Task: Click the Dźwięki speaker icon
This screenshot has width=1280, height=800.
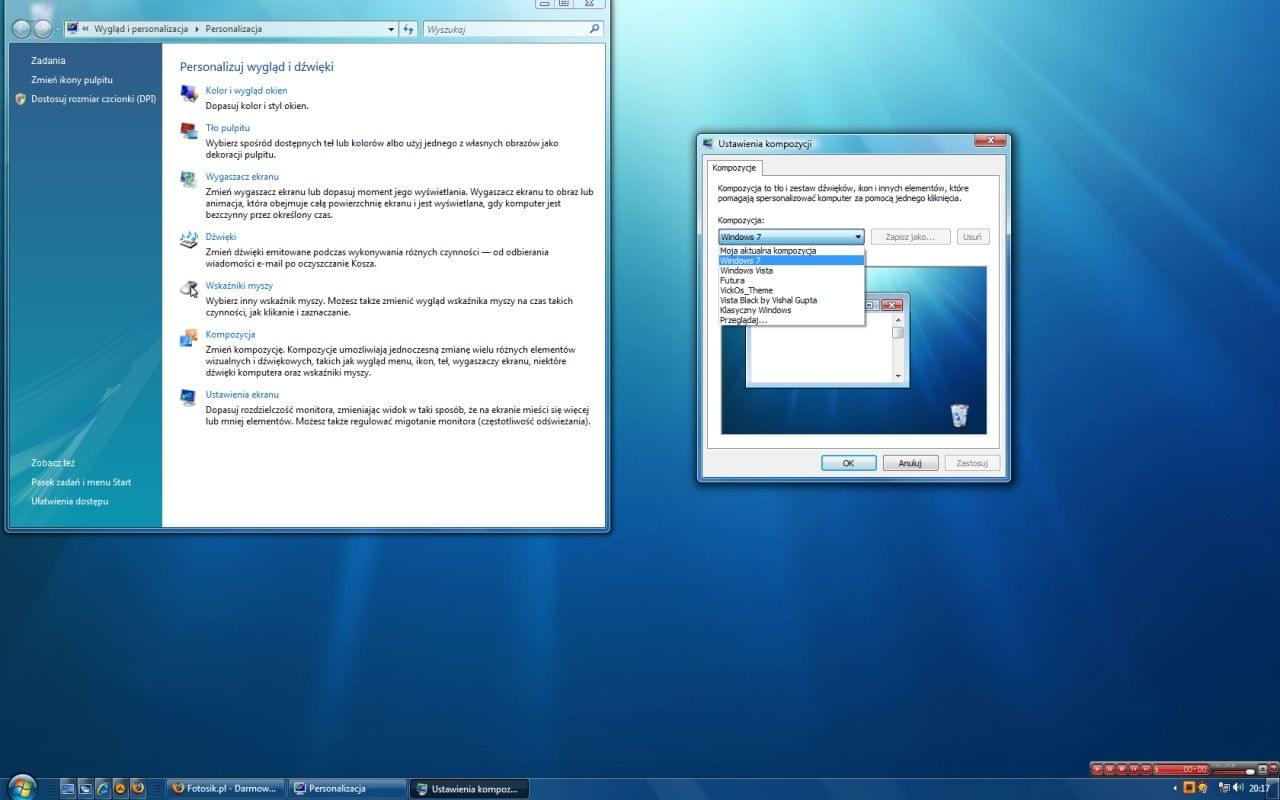Action: pyautogui.click(x=188, y=239)
